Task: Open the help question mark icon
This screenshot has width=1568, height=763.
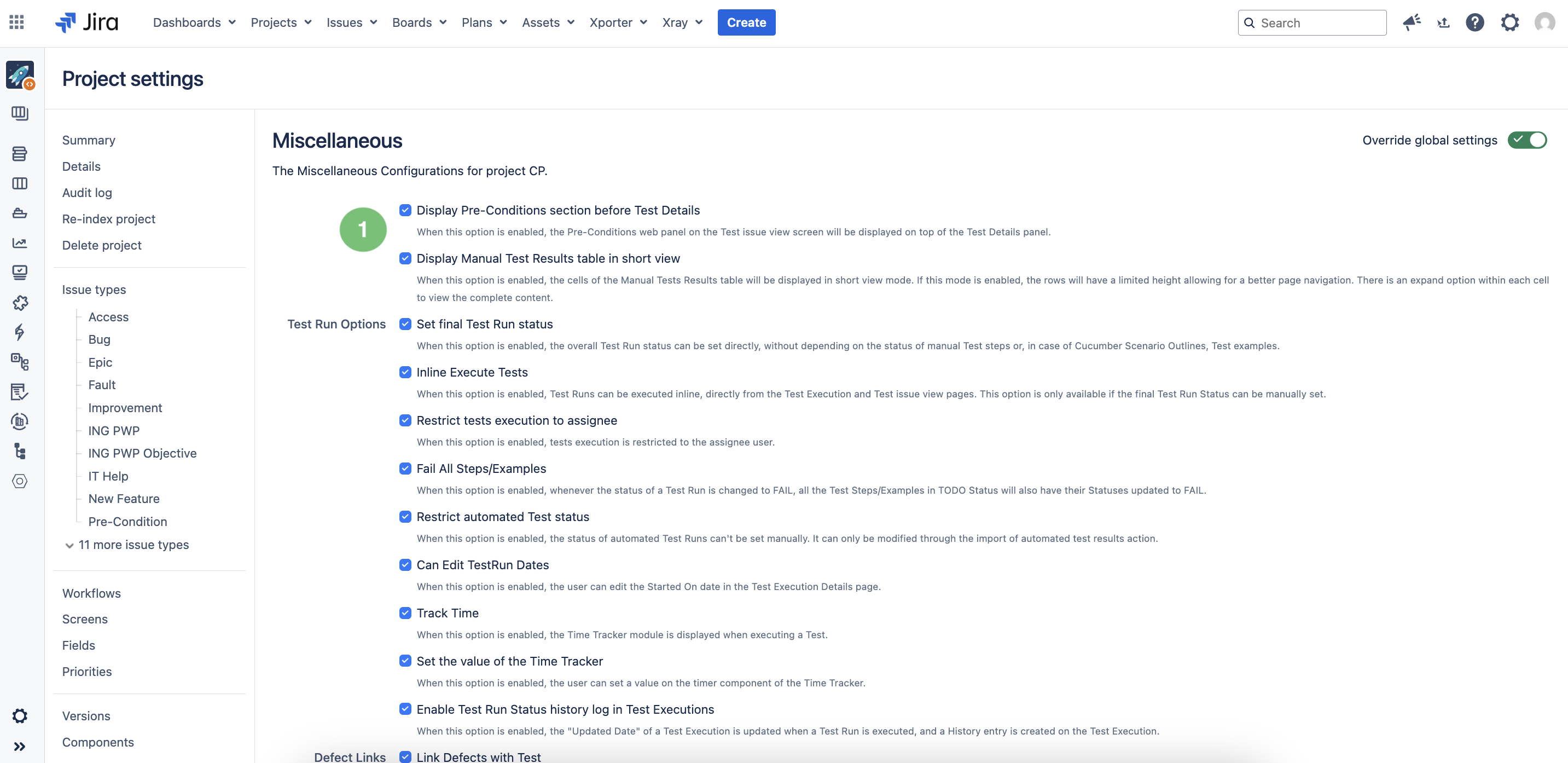Action: (1475, 22)
